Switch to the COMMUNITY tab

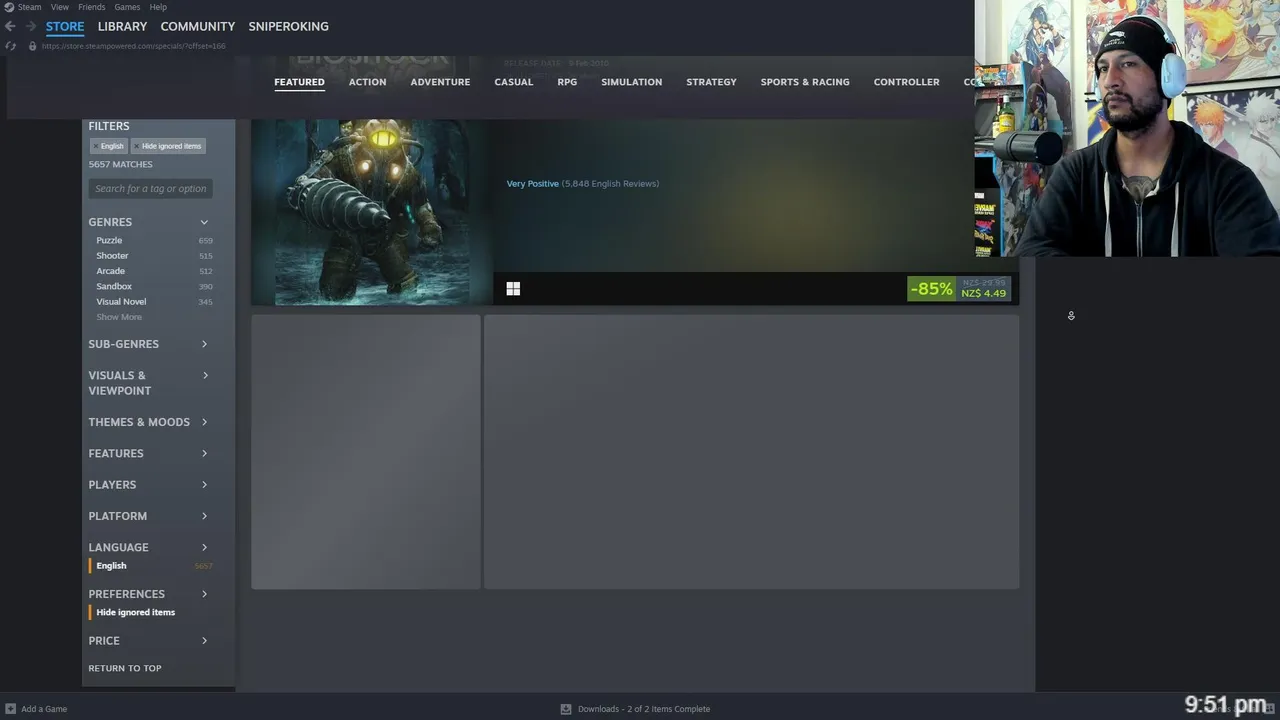(198, 26)
